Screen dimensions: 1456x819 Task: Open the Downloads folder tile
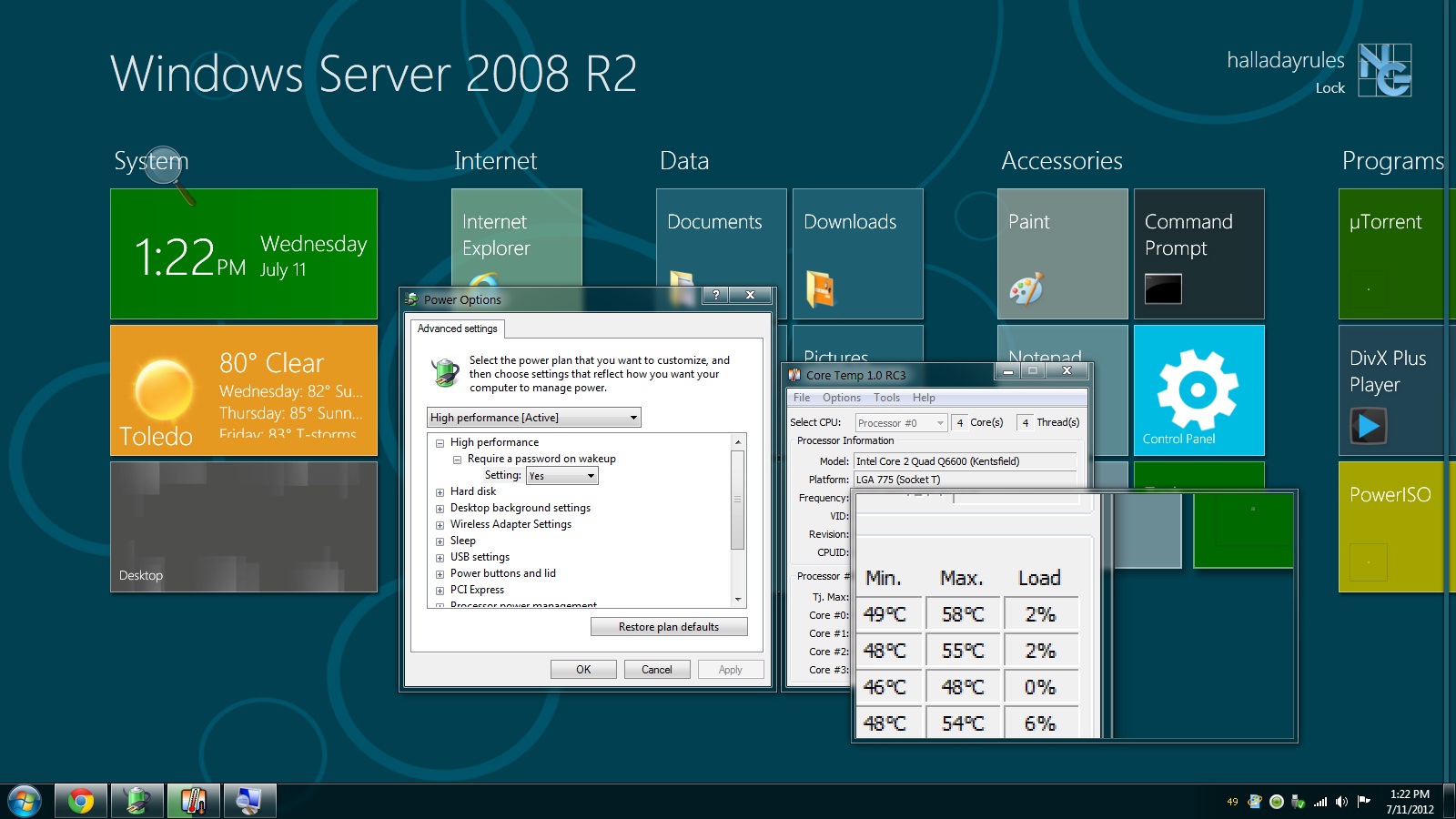coord(858,254)
